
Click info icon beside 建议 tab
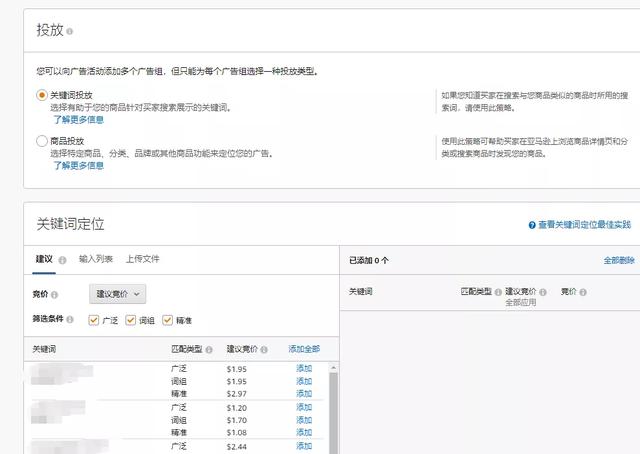coord(62,260)
